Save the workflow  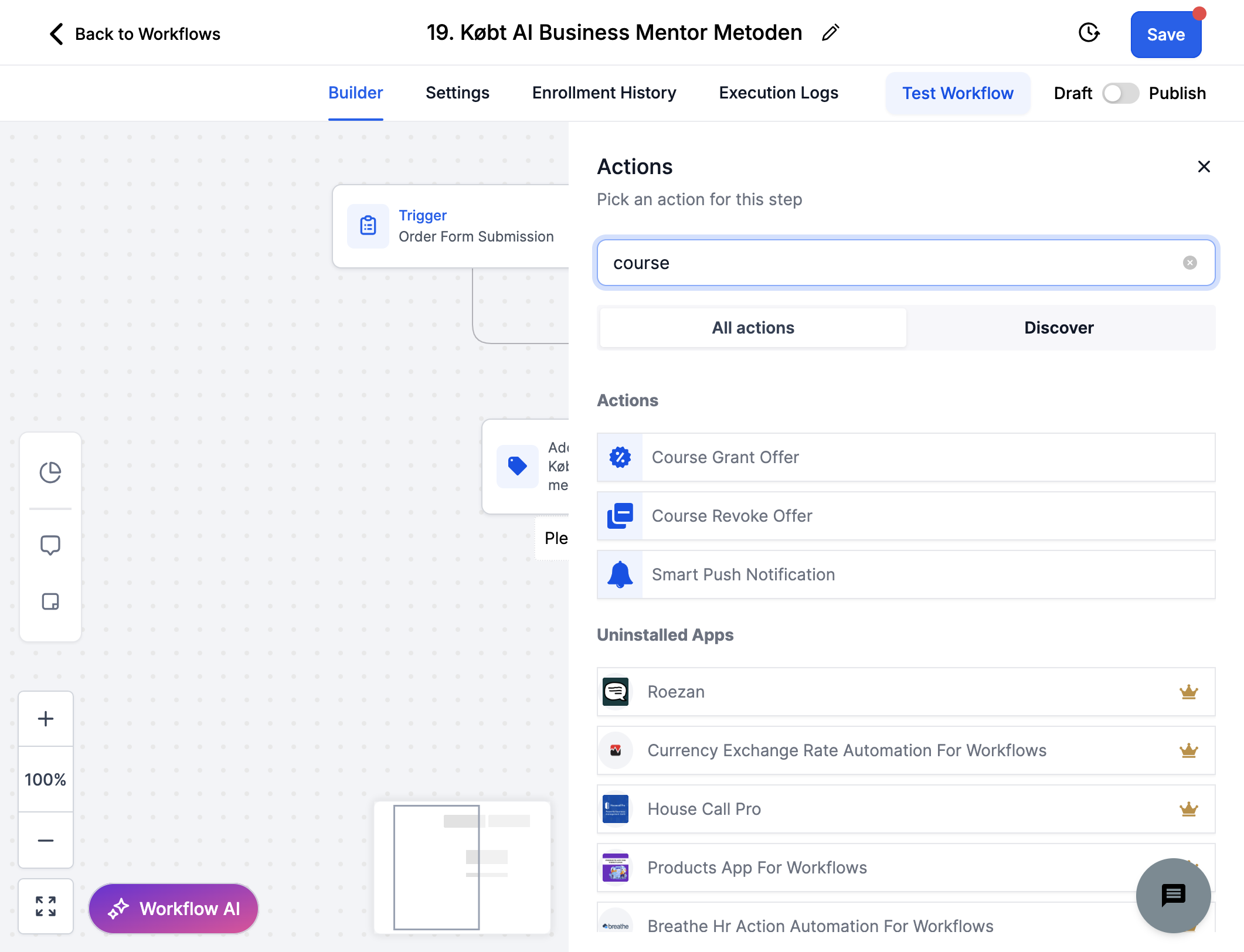coord(1165,35)
